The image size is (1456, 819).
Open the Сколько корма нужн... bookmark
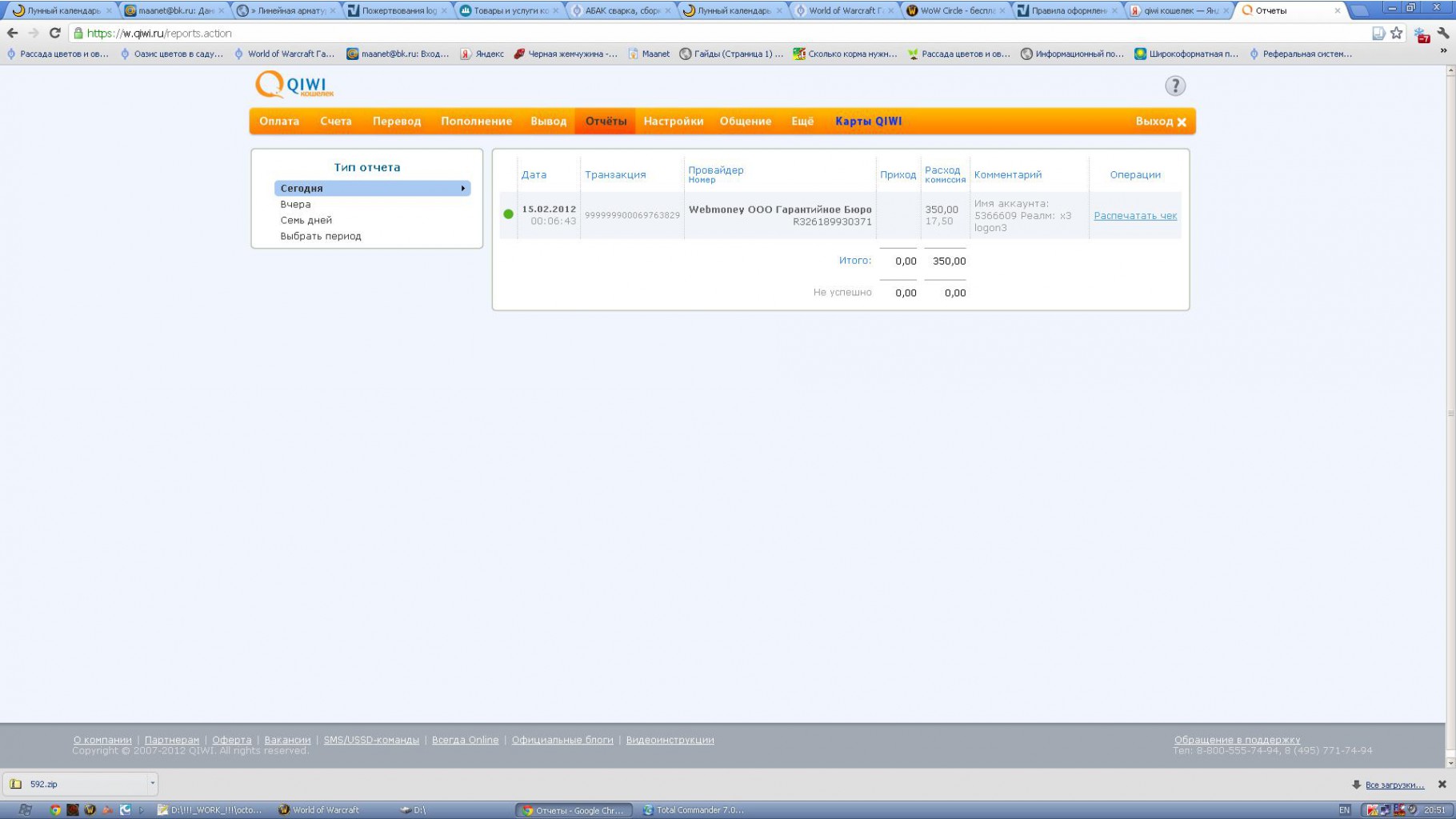845,54
